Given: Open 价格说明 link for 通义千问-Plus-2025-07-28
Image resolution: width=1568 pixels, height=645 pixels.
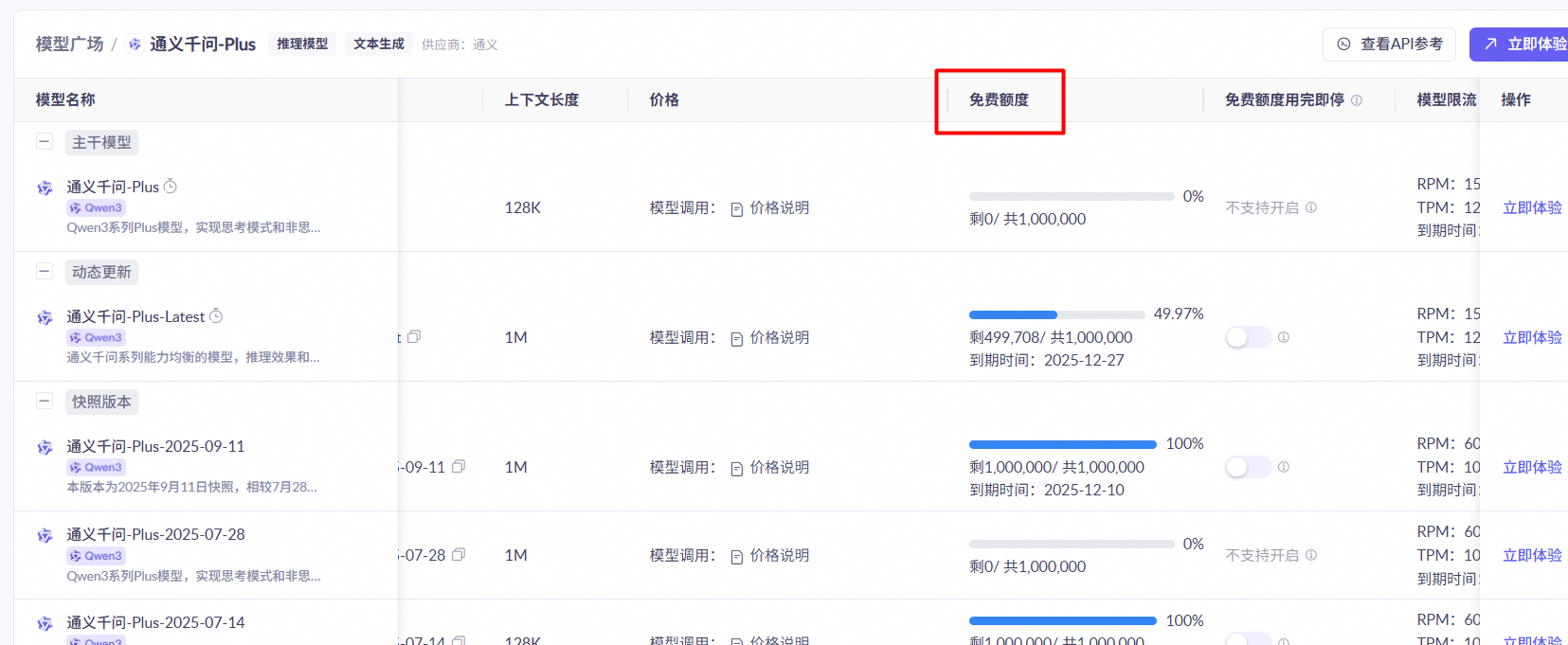Looking at the screenshot, I should (779, 555).
